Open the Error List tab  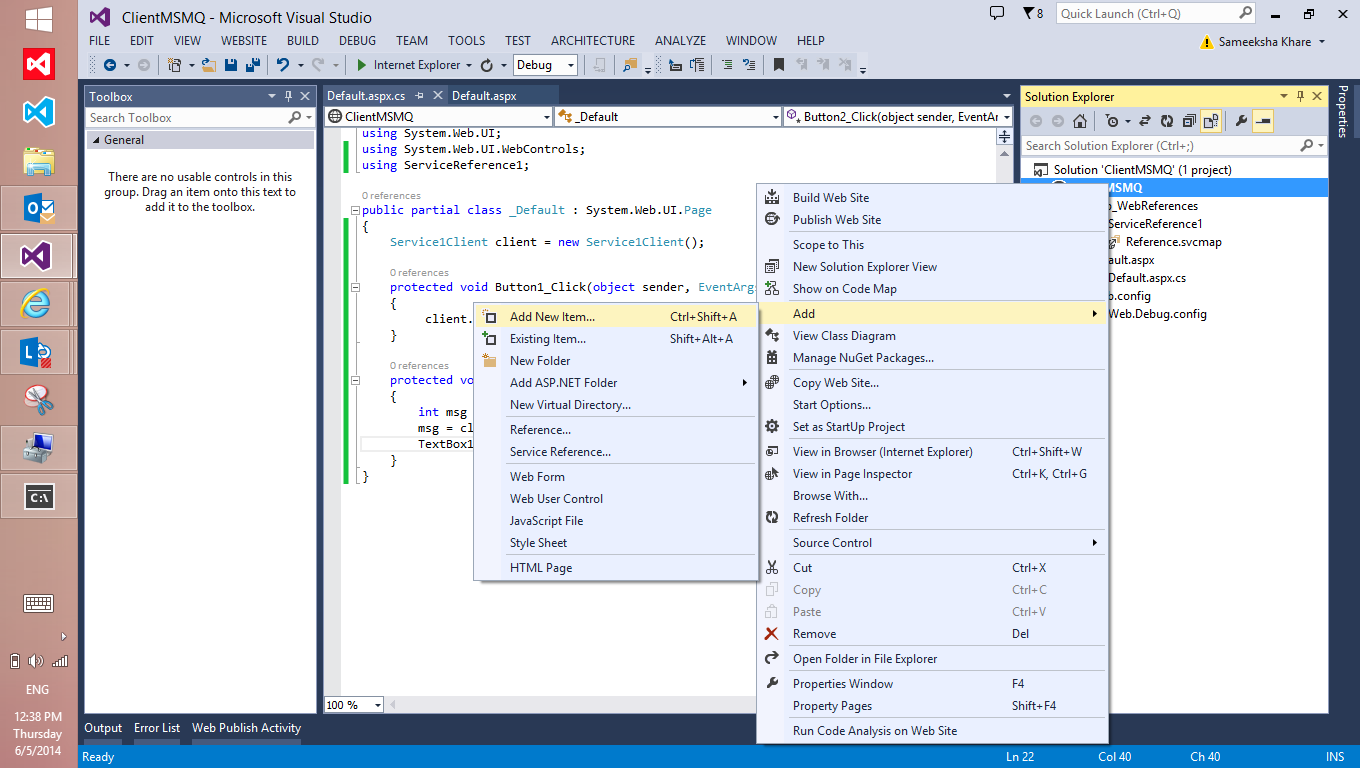click(157, 728)
